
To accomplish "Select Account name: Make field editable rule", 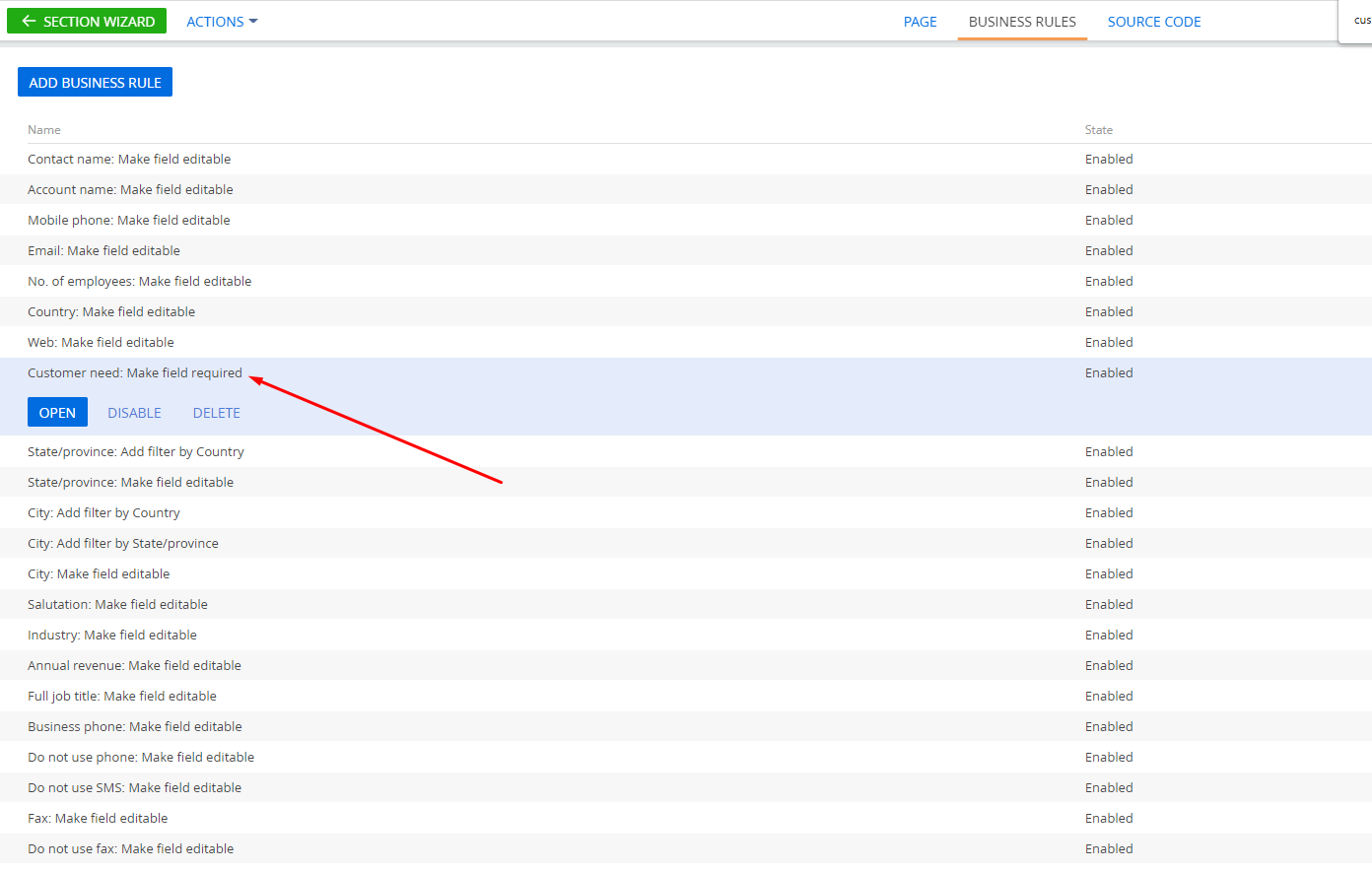I will tap(686, 189).
